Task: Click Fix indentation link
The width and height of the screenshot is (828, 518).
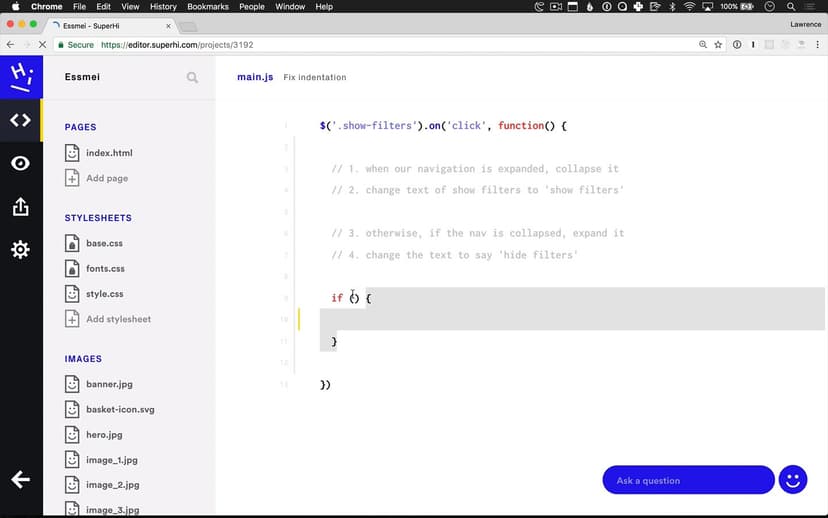Action: pos(315,77)
